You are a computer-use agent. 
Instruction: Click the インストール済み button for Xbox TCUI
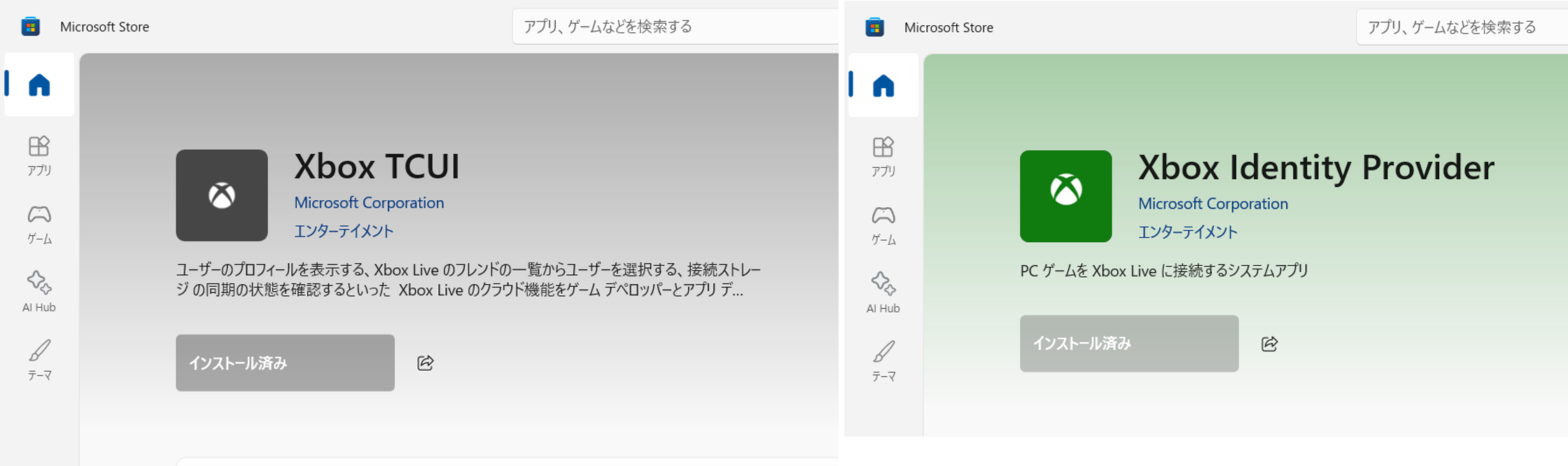pos(285,362)
